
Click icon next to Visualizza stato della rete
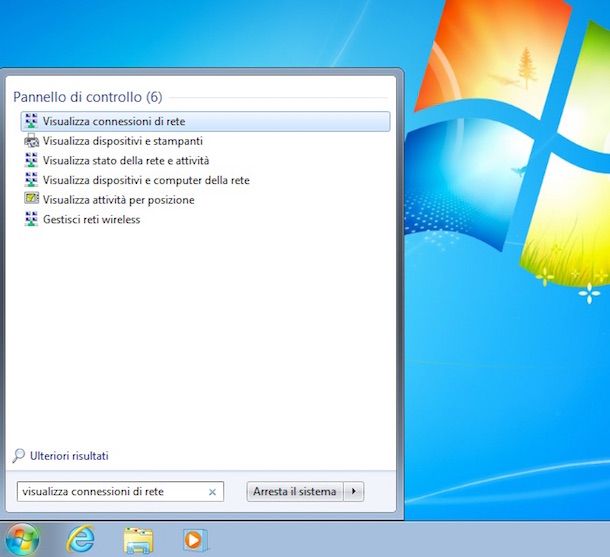[31, 160]
